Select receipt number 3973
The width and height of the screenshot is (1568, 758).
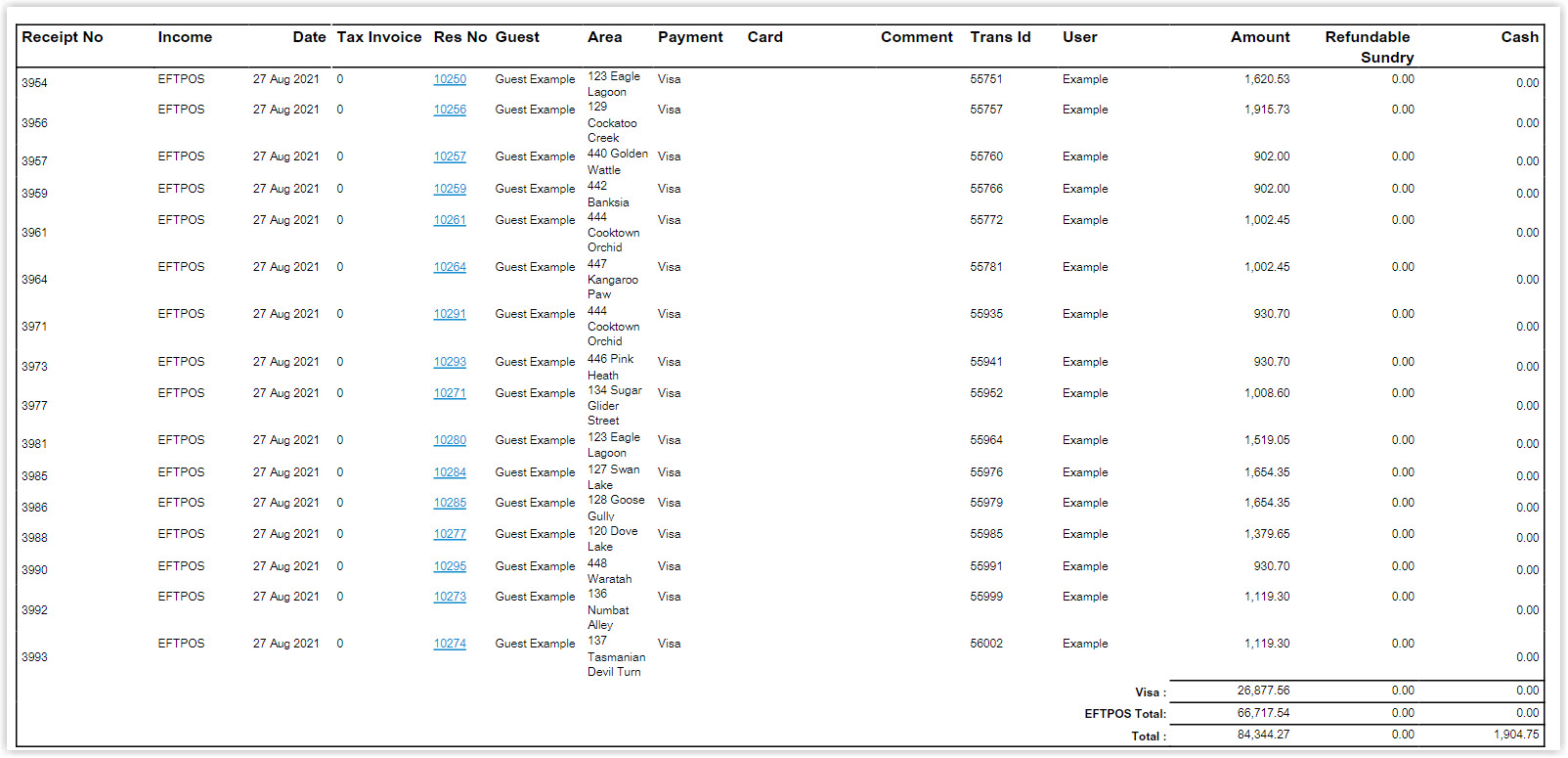pyautogui.click(x=34, y=367)
